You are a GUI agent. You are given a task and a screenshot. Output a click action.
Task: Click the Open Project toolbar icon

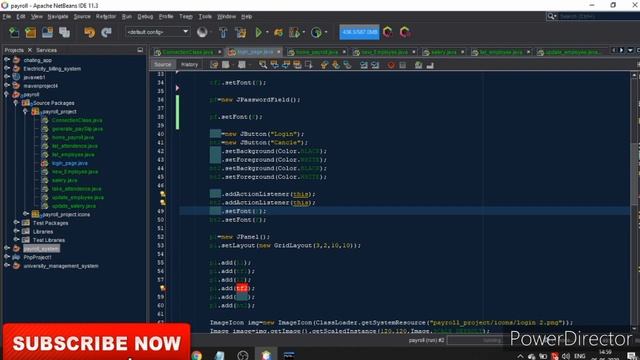click(47, 32)
